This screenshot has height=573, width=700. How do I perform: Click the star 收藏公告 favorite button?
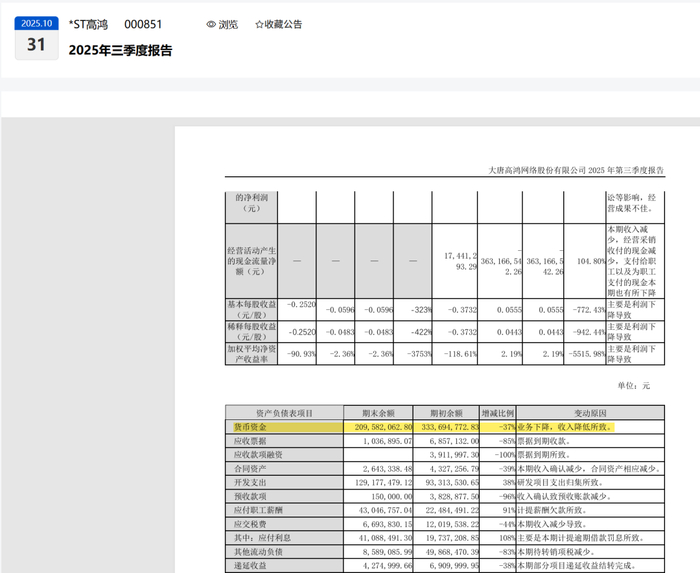point(279,25)
